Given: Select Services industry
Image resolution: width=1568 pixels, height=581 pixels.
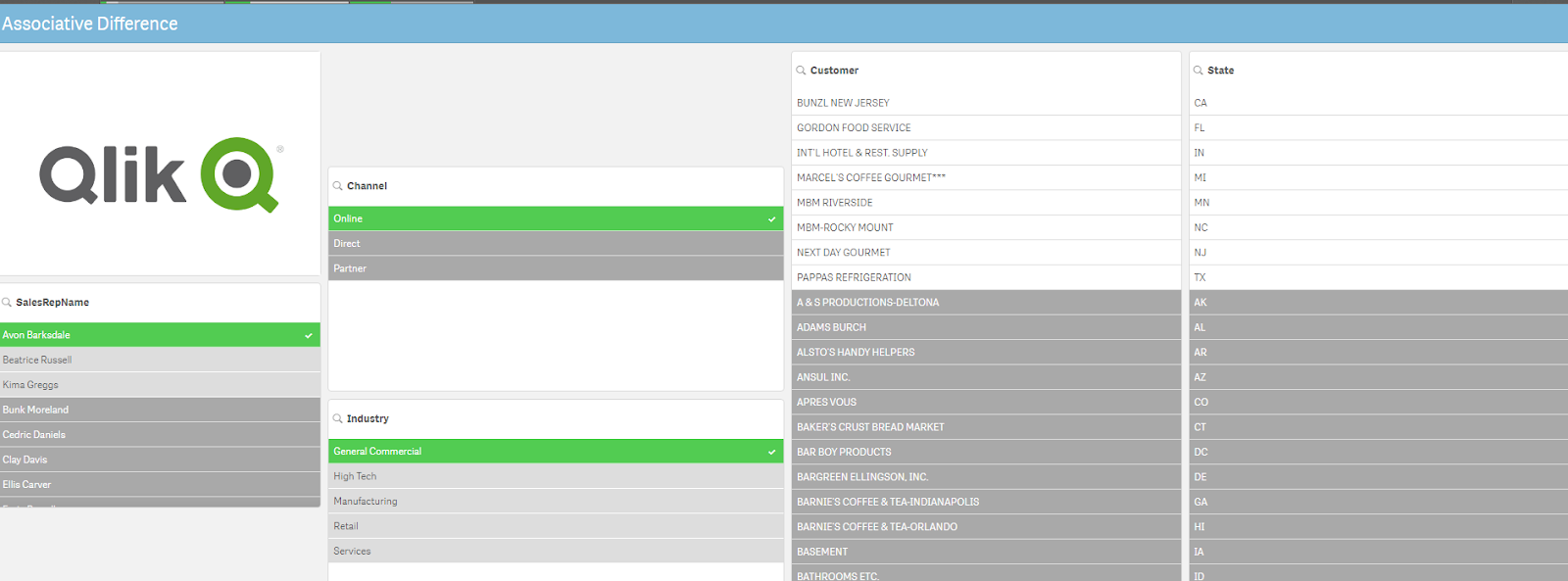Looking at the screenshot, I should (556, 552).
